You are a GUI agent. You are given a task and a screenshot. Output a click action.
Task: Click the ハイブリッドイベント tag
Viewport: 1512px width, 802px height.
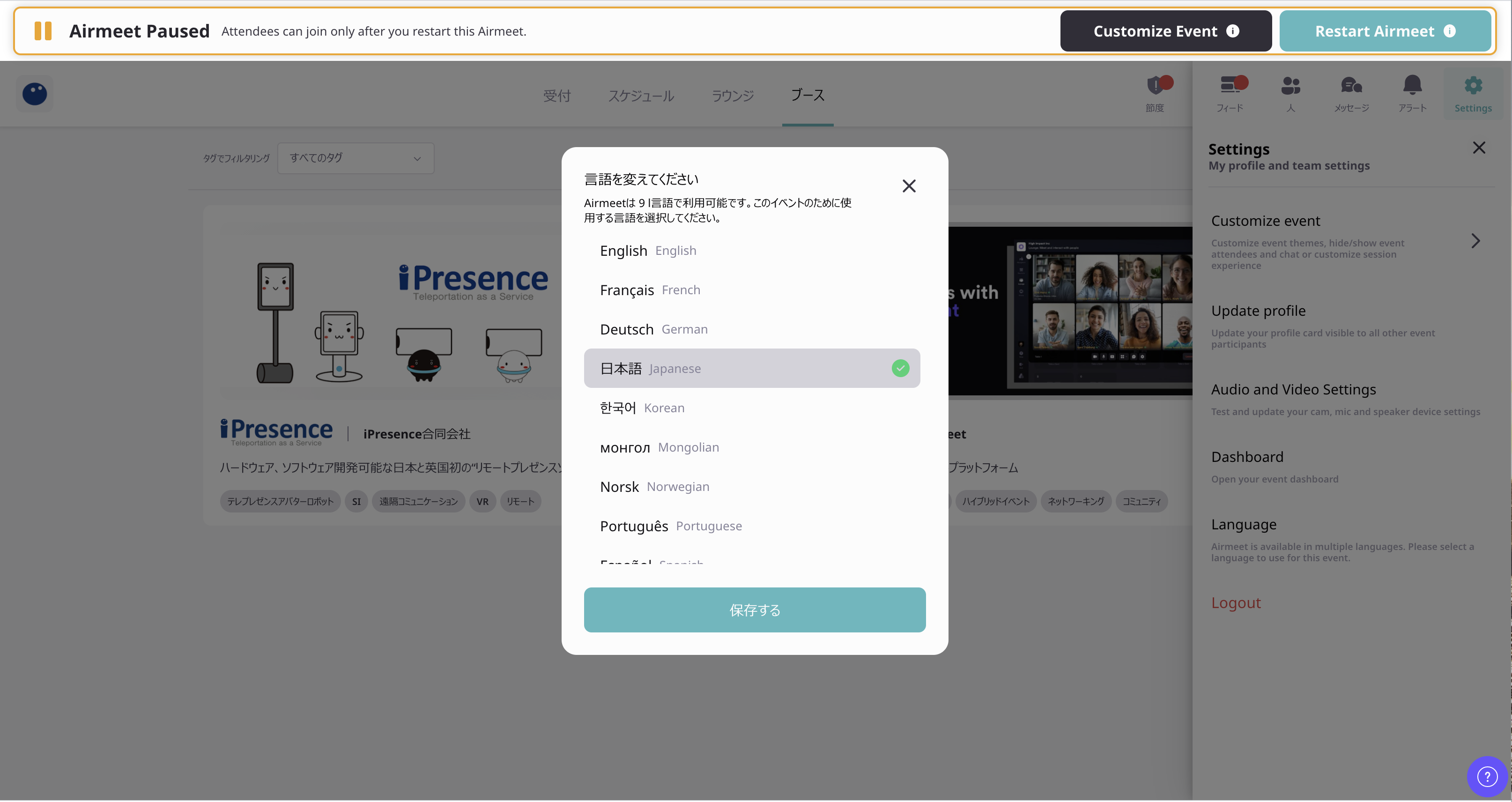coord(995,501)
